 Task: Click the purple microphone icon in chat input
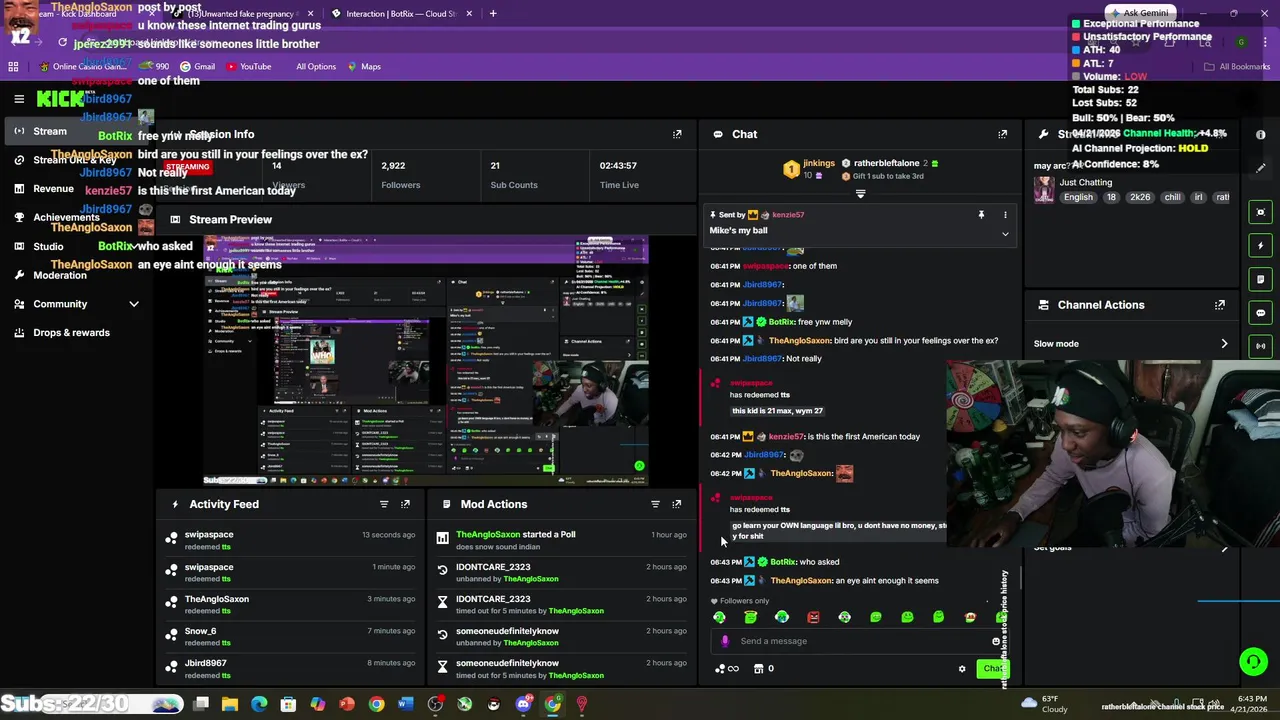725,641
